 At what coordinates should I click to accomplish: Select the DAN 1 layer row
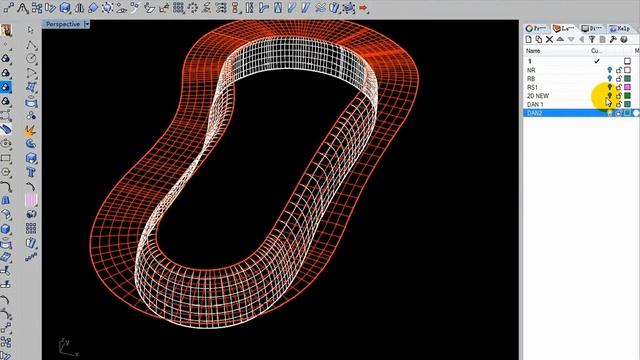pyautogui.click(x=581, y=104)
